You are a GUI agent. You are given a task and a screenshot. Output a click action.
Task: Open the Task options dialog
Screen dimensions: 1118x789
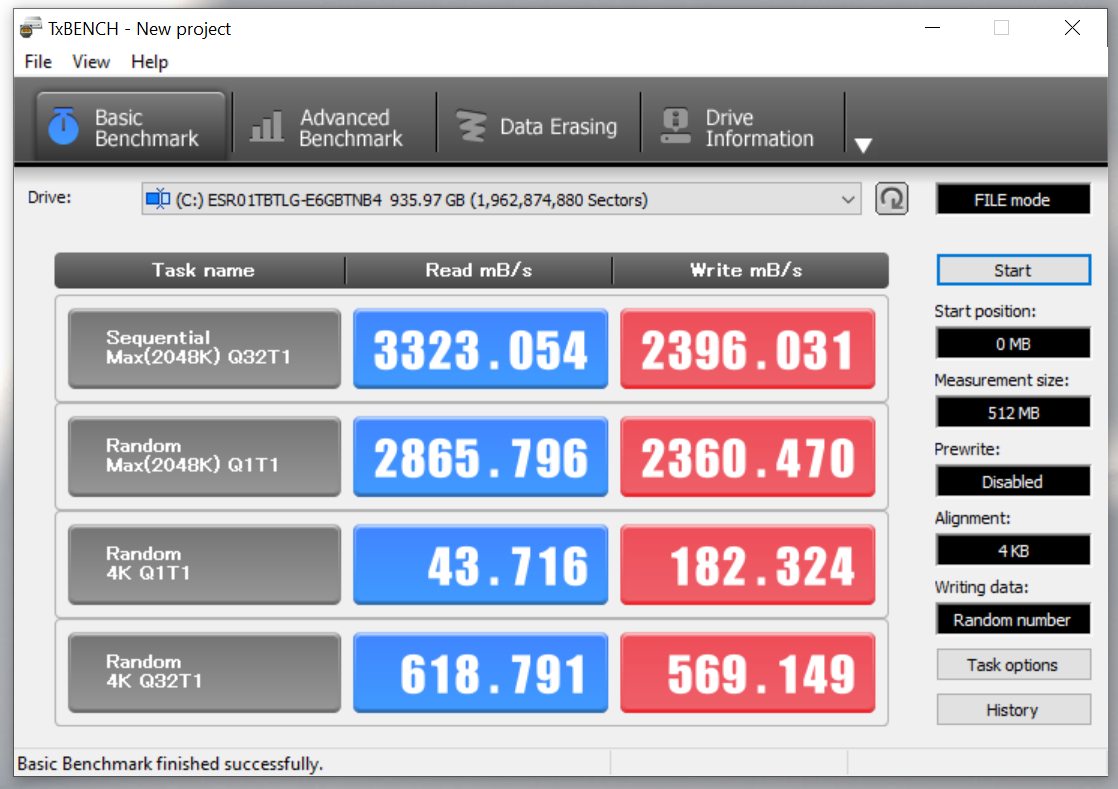pos(1013,665)
